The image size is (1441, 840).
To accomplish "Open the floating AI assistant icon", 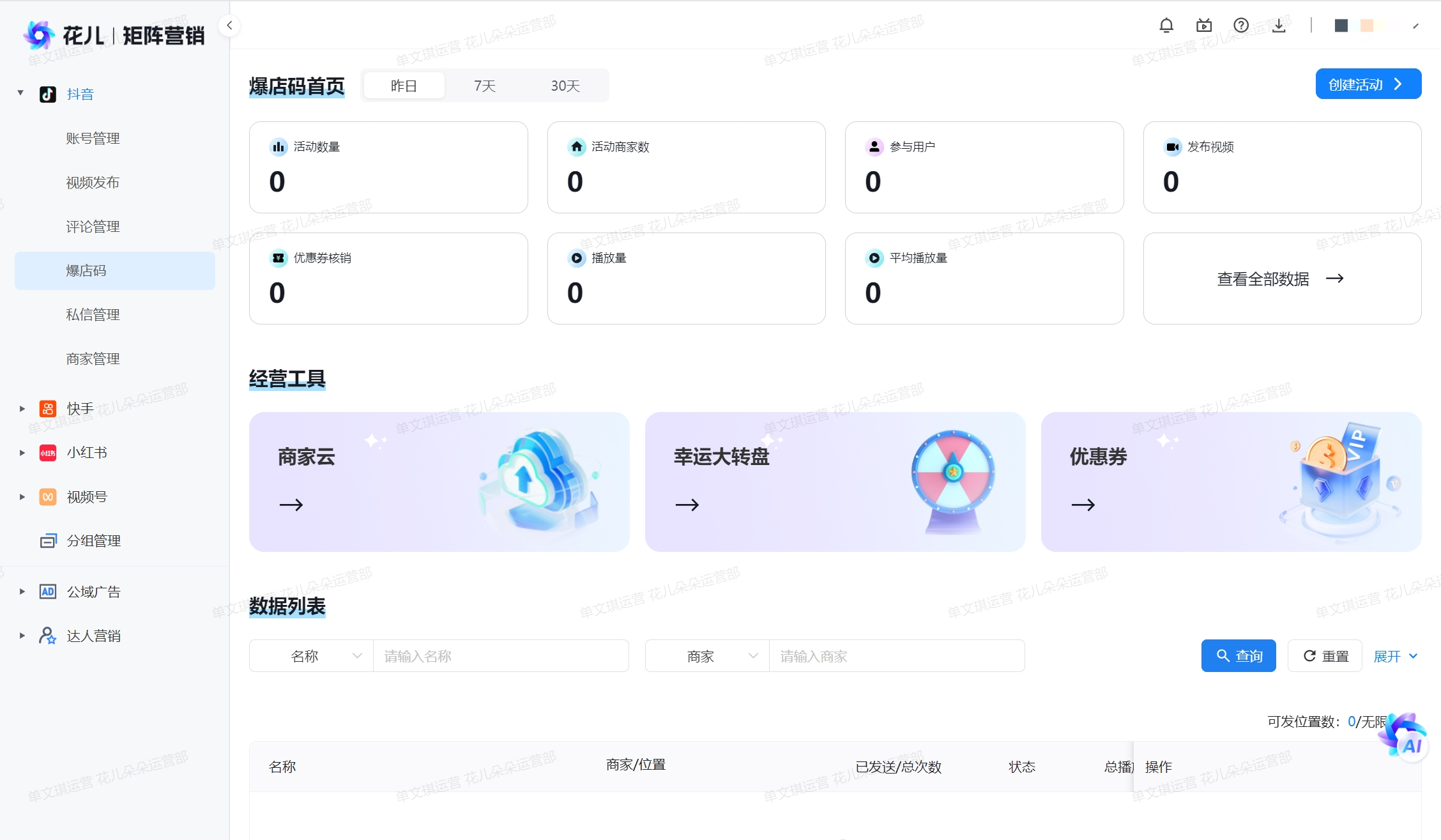I will coord(1404,737).
